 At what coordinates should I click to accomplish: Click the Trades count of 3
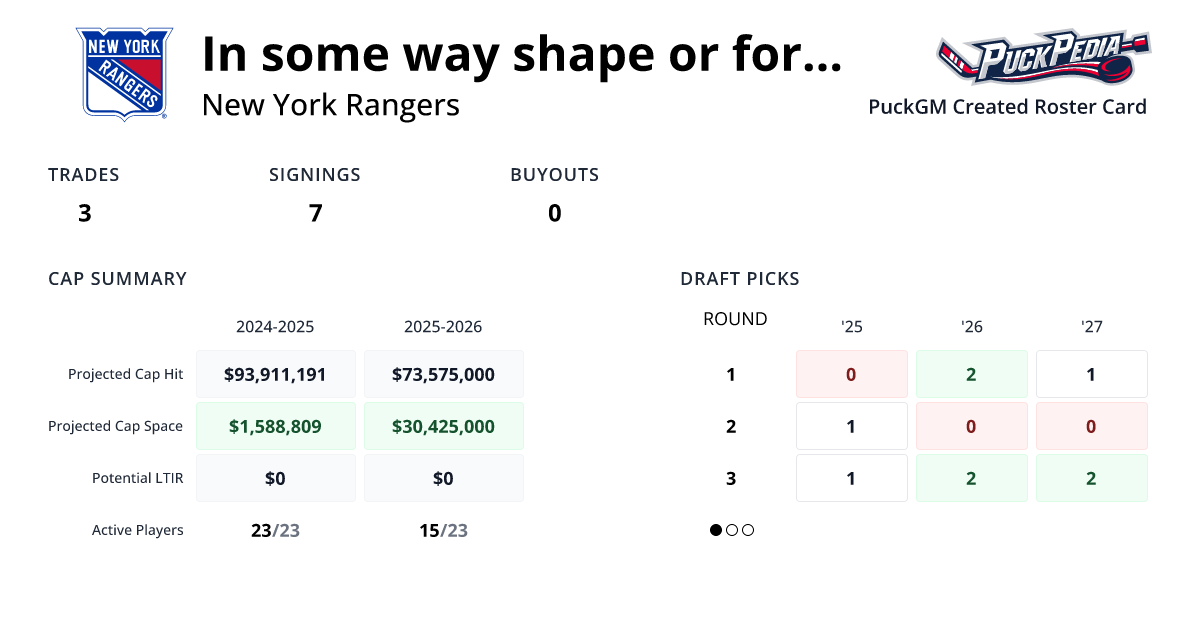[x=84, y=213]
